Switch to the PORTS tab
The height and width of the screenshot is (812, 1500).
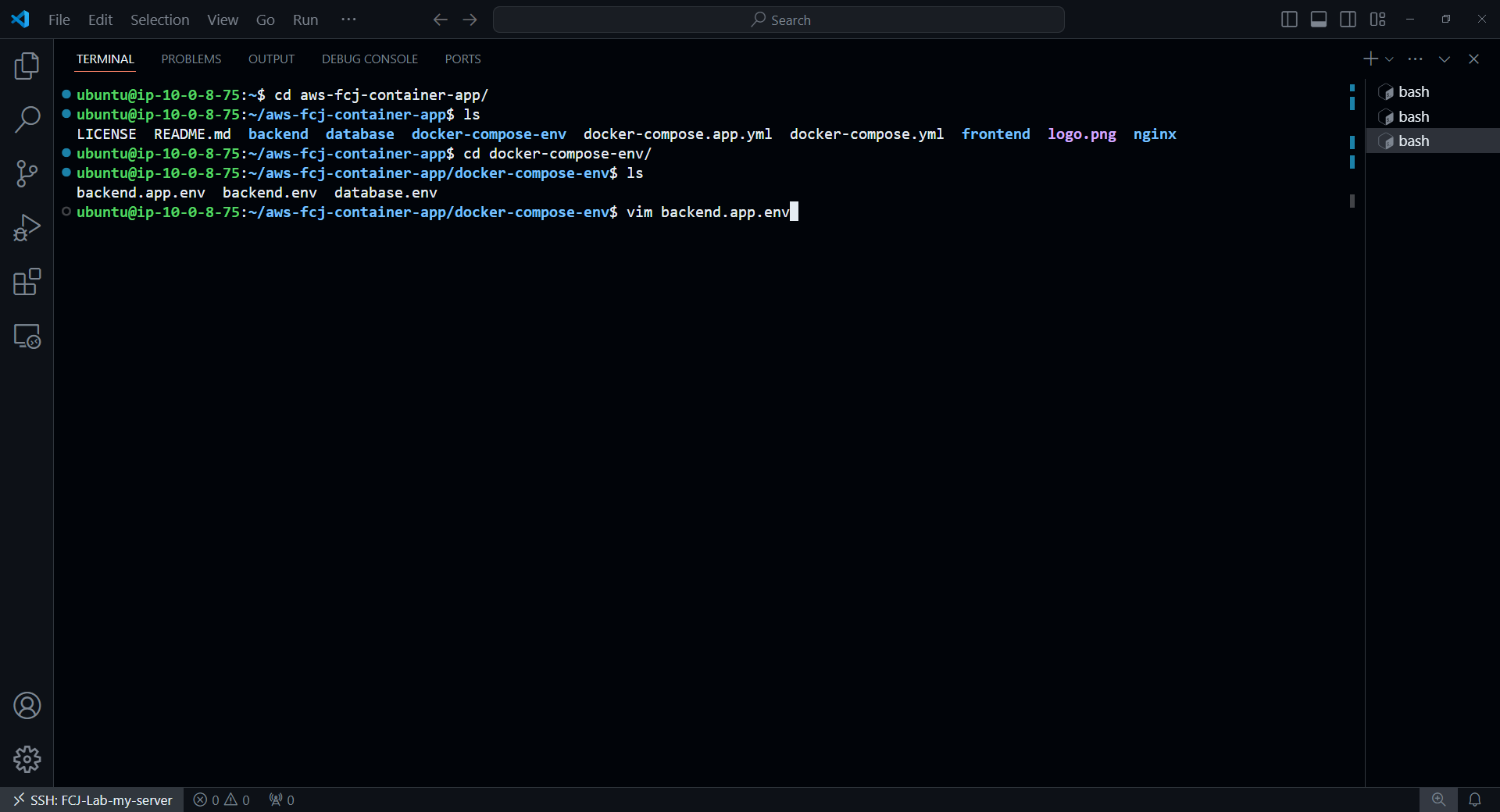coord(462,59)
